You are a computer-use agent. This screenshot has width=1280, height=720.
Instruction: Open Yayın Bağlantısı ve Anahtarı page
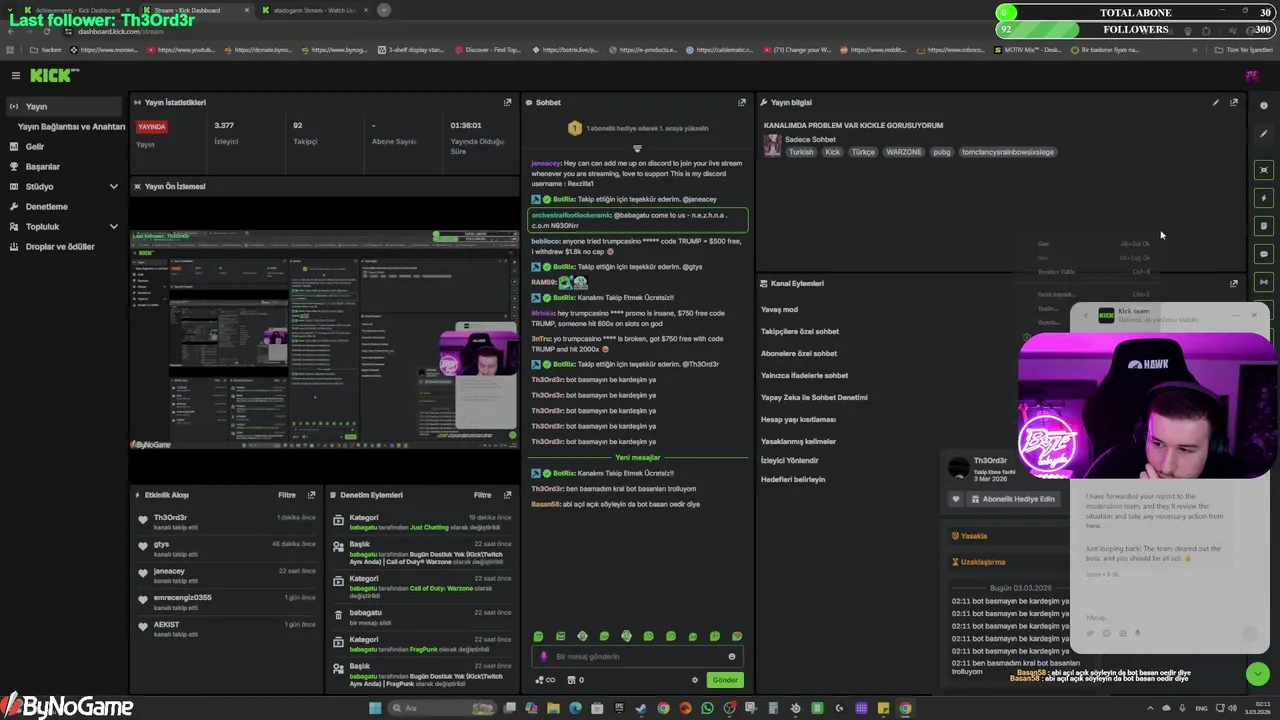(71, 126)
